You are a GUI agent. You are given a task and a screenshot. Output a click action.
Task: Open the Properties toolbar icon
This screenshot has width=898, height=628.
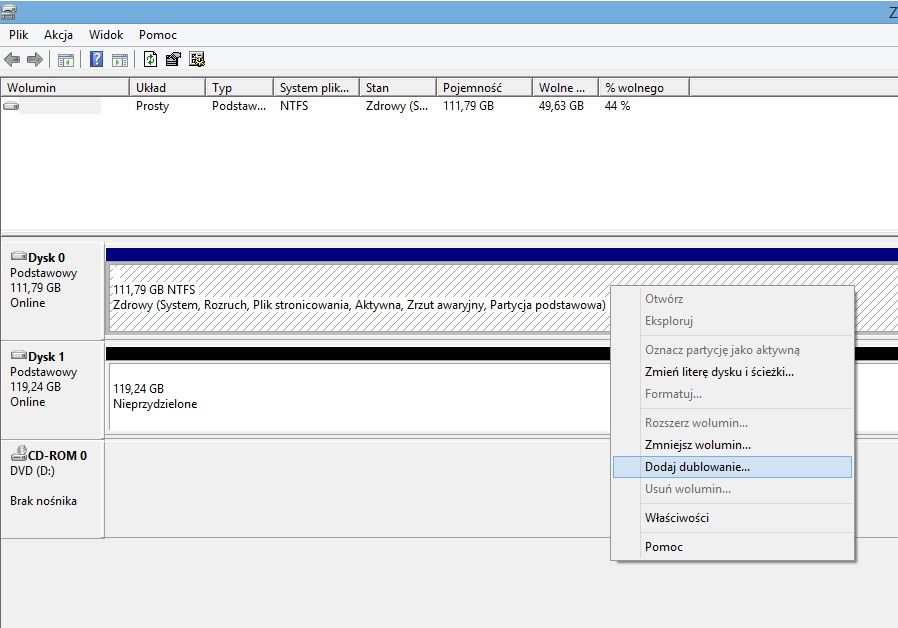(x=173, y=59)
